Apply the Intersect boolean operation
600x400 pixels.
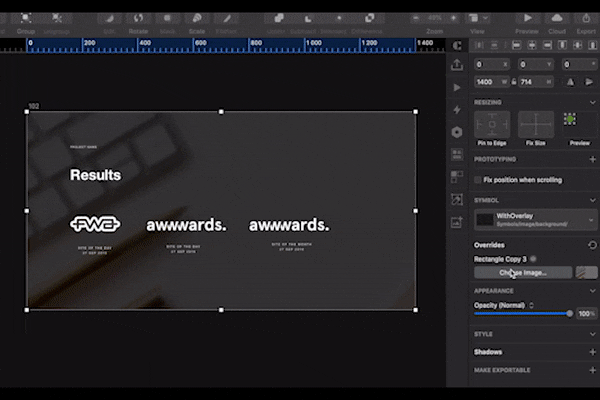tap(339, 18)
